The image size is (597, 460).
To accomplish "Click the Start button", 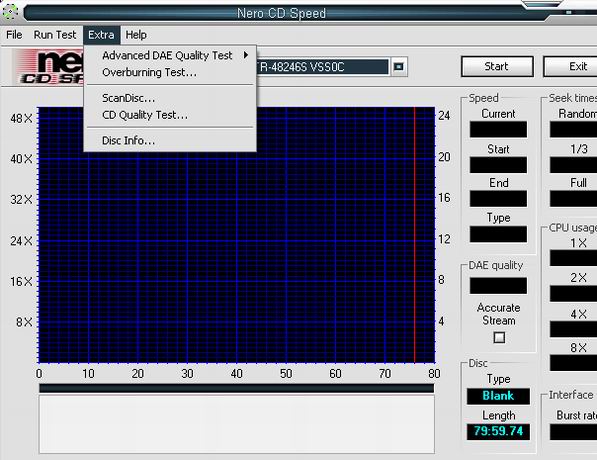I will click(x=497, y=66).
